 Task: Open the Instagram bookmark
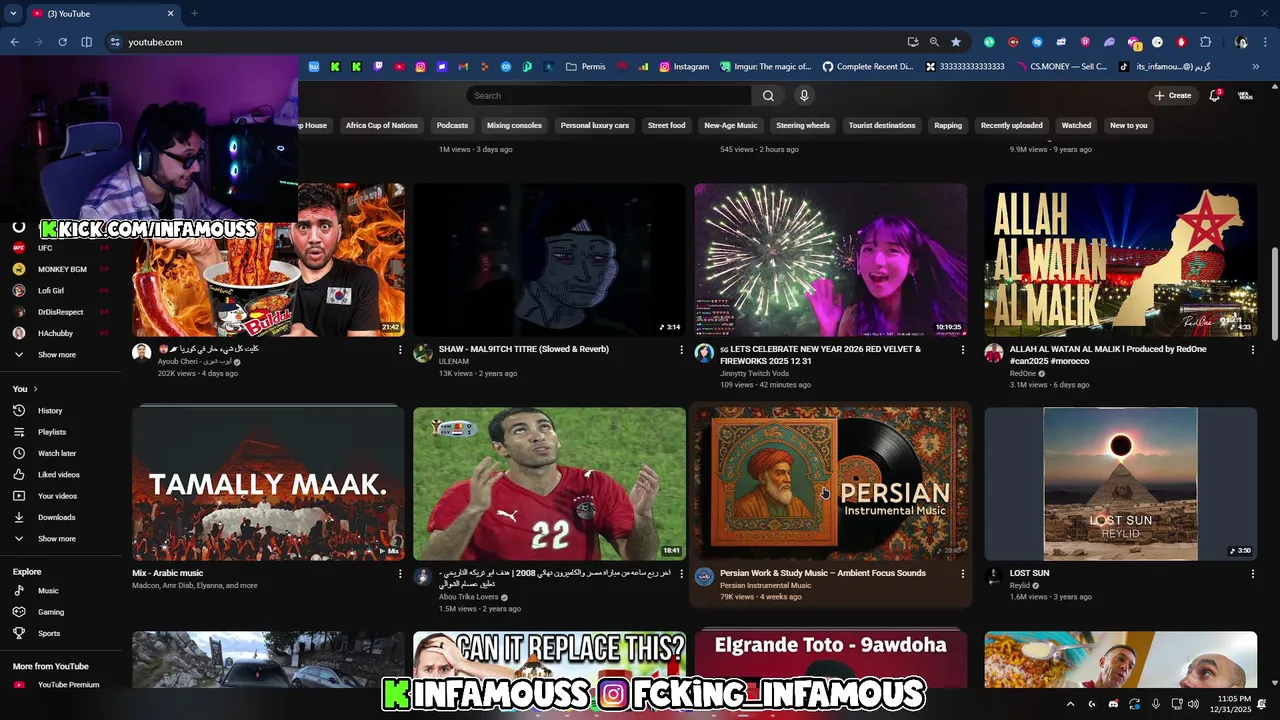(x=684, y=67)
